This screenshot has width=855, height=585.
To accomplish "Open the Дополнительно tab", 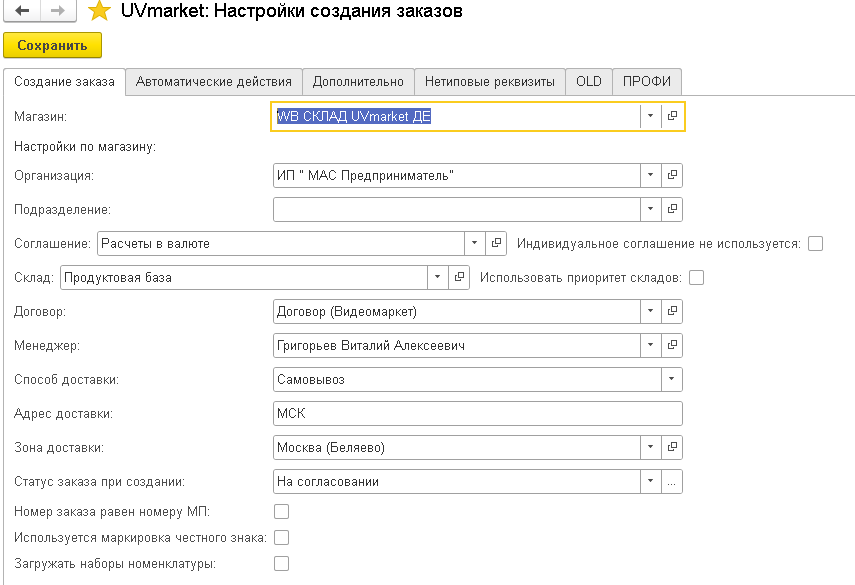I will tap(358, 82).
